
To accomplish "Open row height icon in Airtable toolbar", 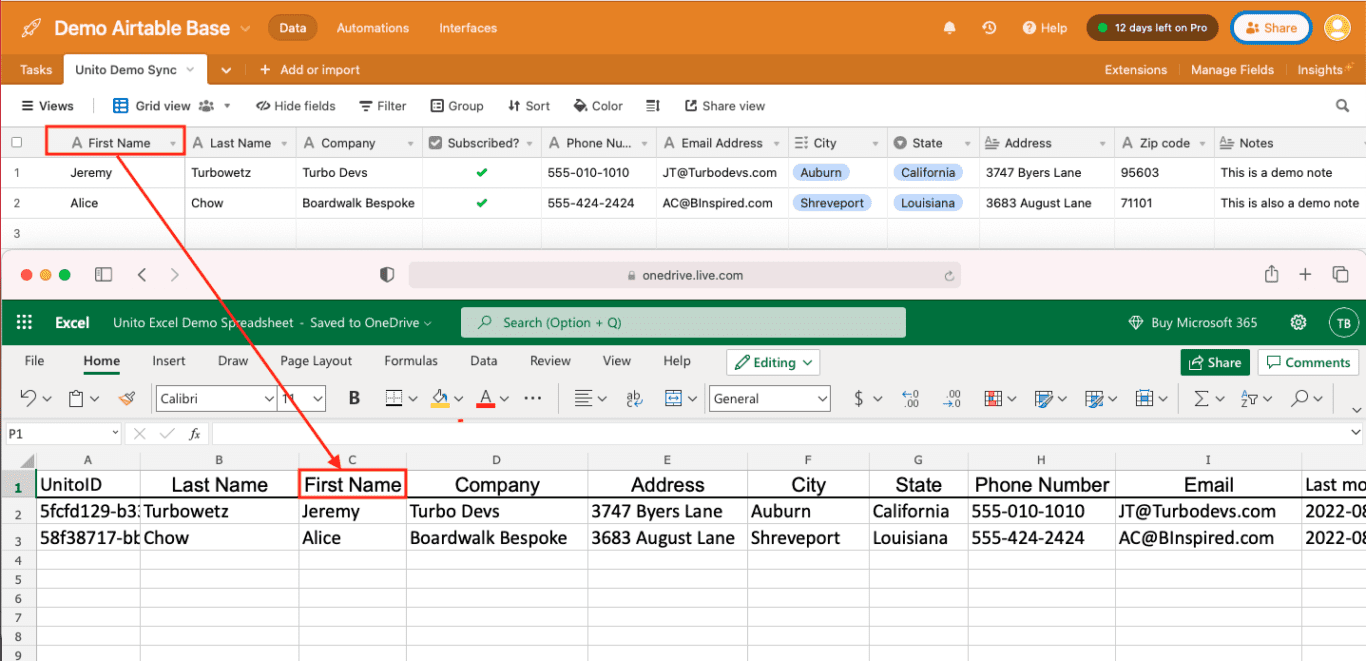I will pos(653,106).
